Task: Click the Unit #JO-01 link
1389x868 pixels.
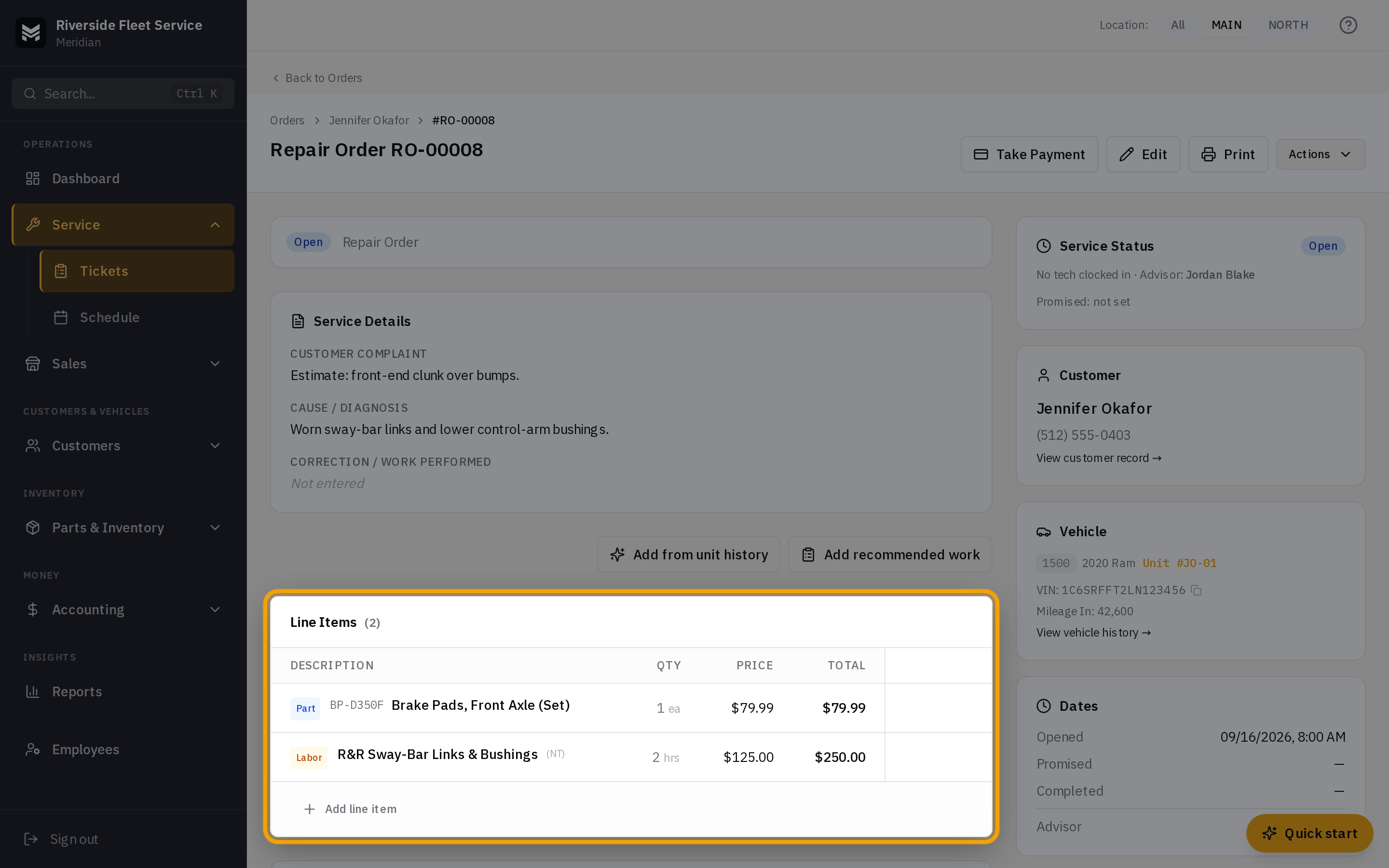Action: click(x=1180, y=563)
